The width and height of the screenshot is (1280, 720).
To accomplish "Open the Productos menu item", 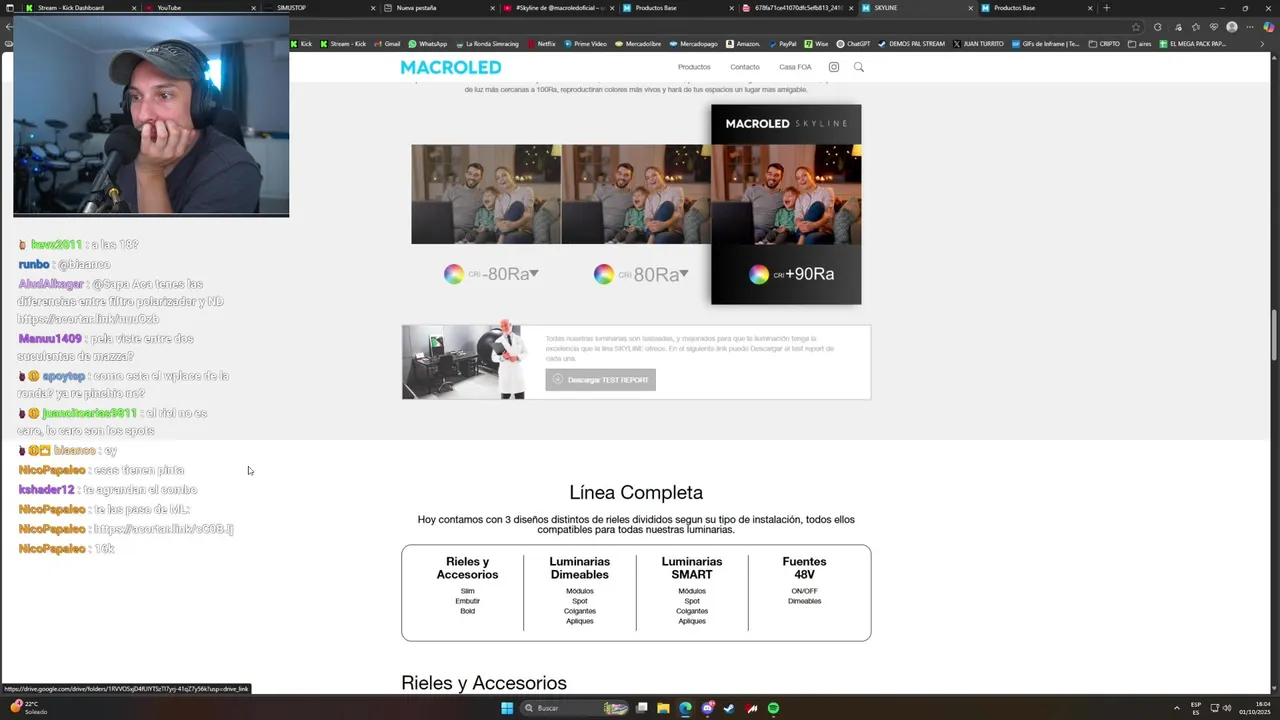I will pyautogui.click(x=694, y=67).
